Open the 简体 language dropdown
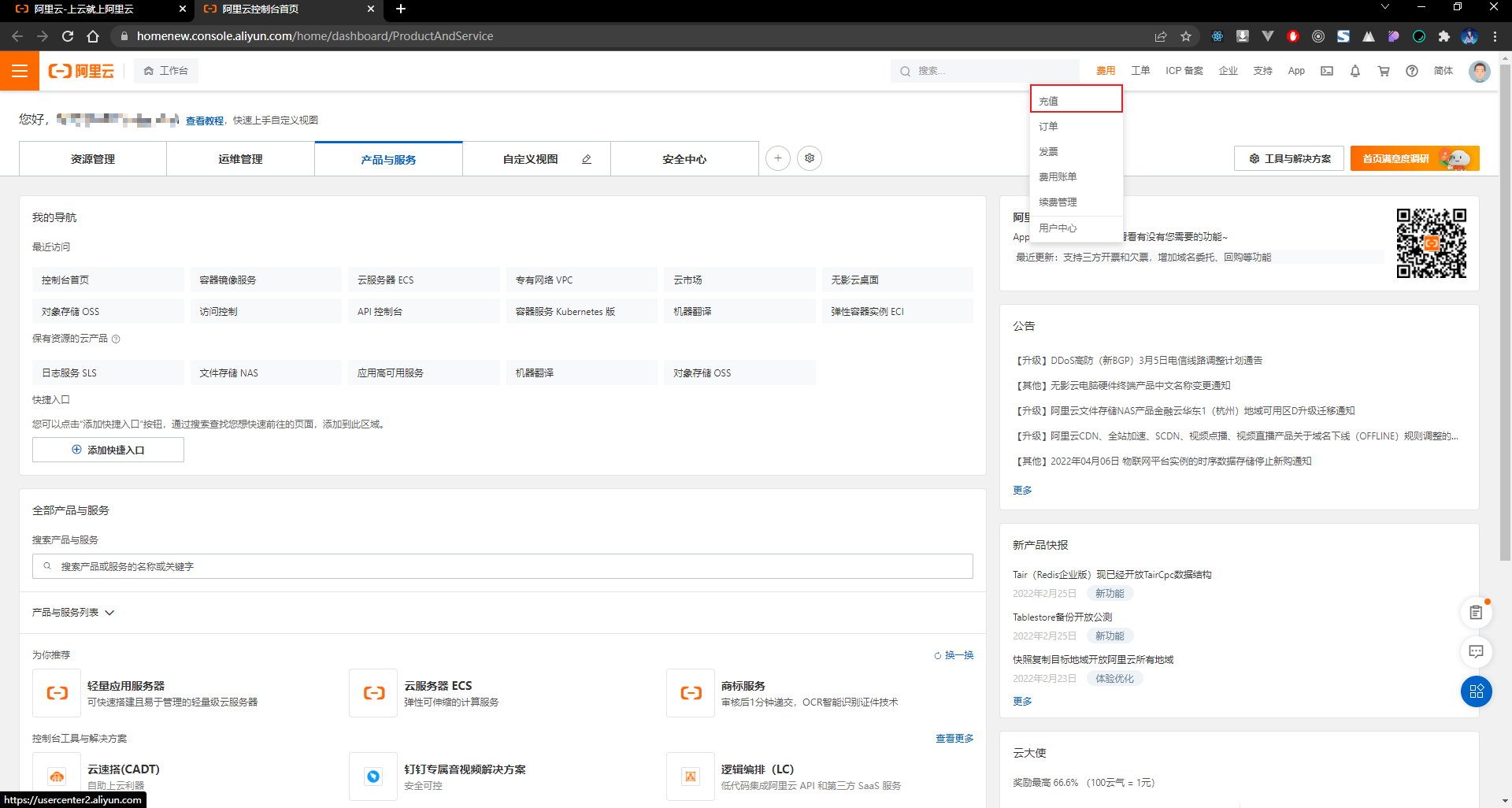Screen dimensions: 1512x808 (1443, 71)
